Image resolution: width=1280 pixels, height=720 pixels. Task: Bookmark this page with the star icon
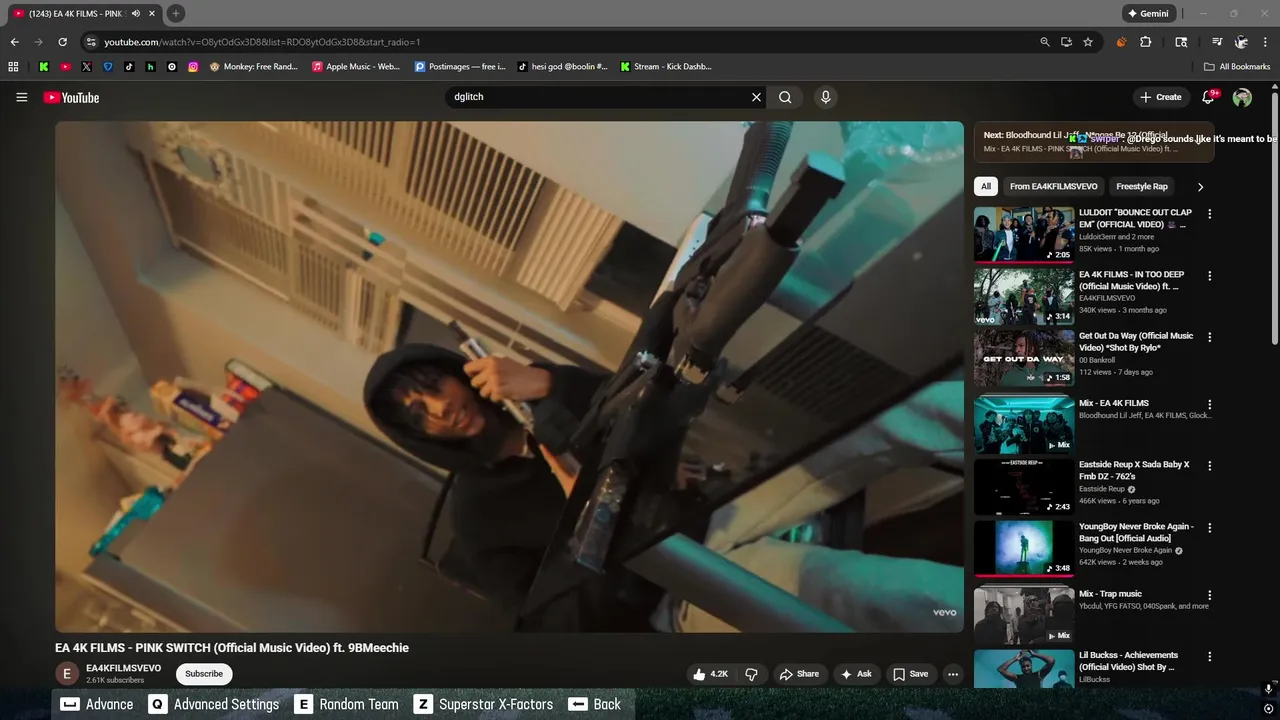1088,42
